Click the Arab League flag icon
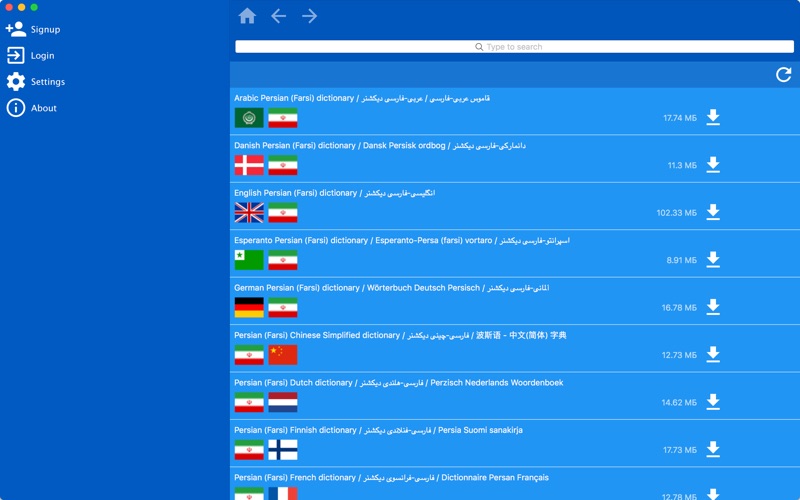The height and width of the screenshot is (500, 800). (x=249, y=118)
